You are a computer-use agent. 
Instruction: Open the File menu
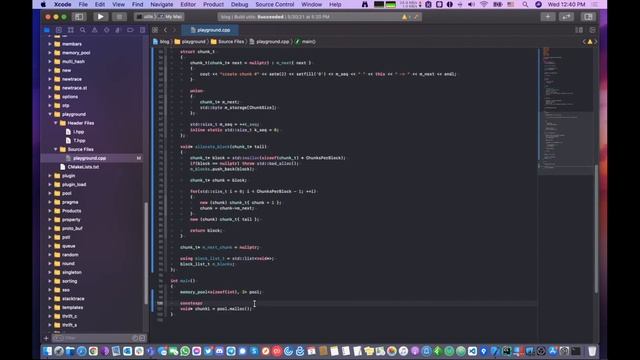coord(83,4)
